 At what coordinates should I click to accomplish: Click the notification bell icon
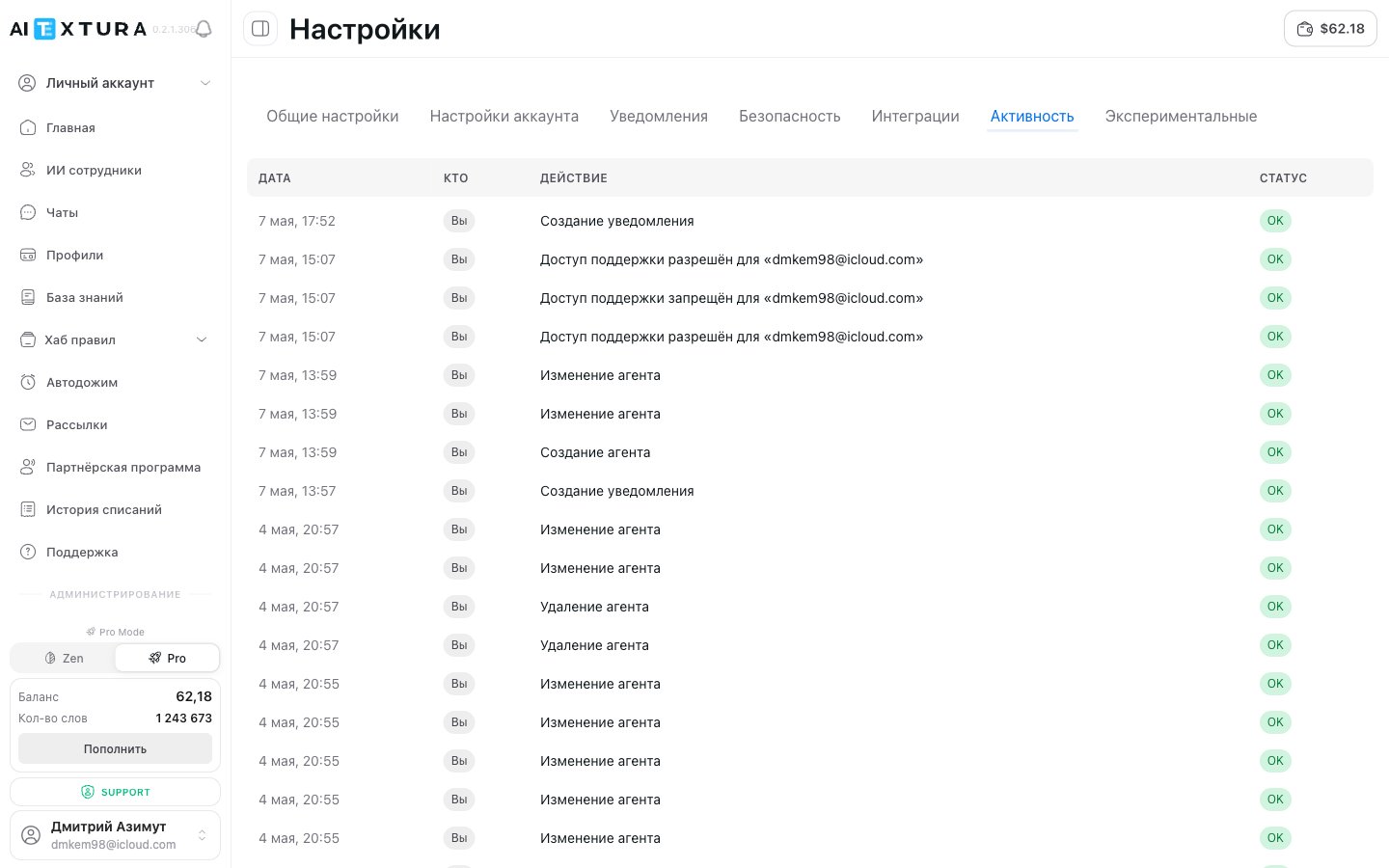click(x=204, y=29)
